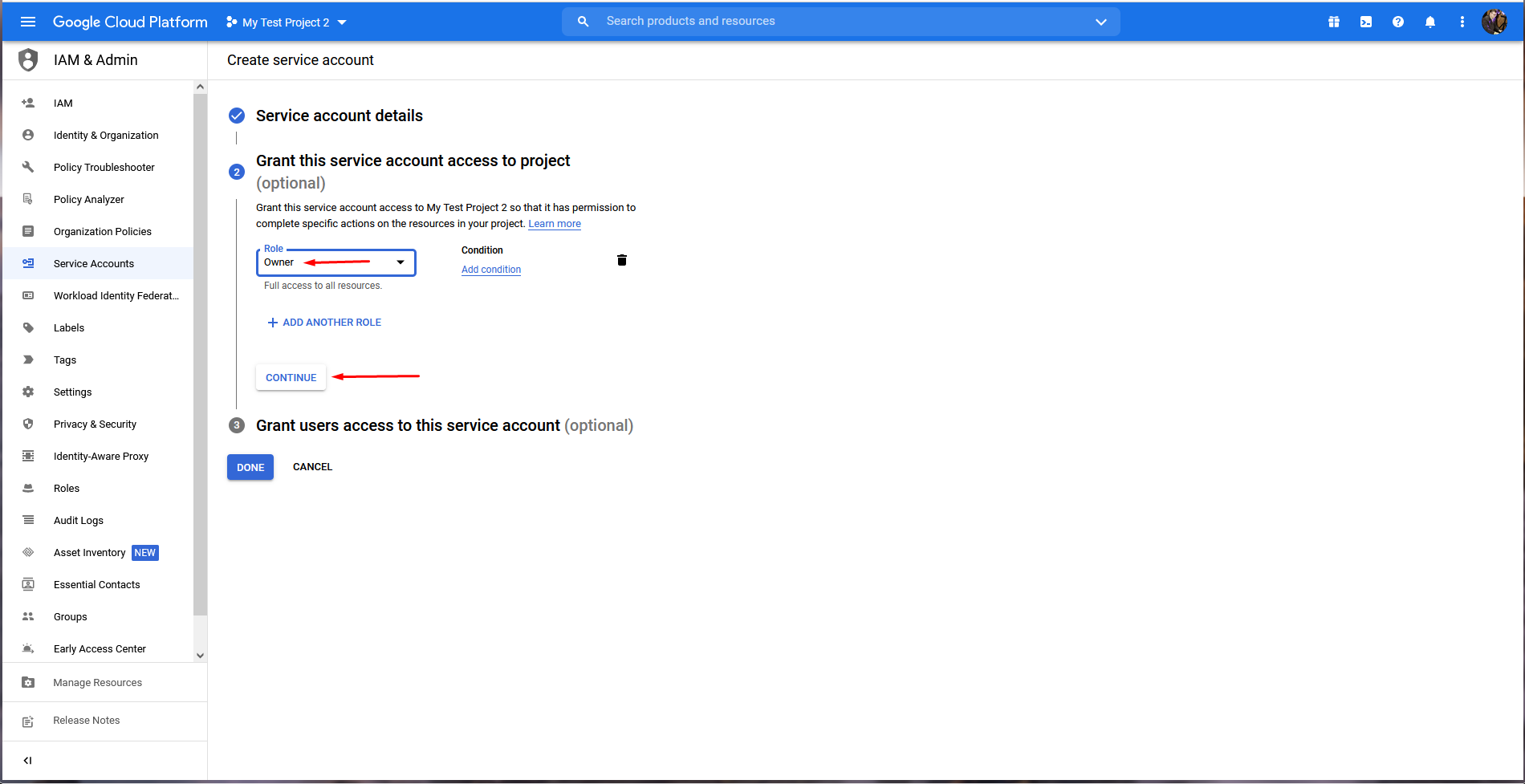Viewport: 1525px width, 784px height.
Task: Delete the role using trash icon
Action: point(621,260)
